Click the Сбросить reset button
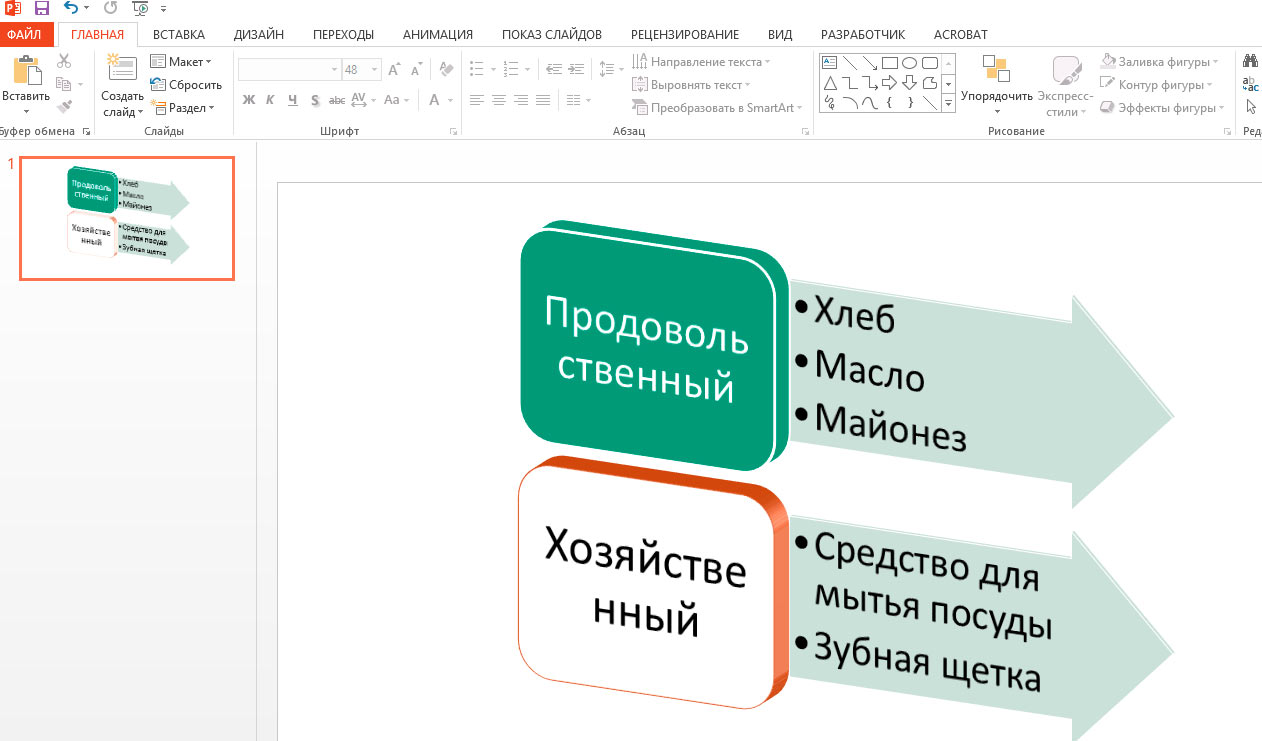Image resolution: width=1262 pixels, height=741 pixels. (x=186, y=85)
